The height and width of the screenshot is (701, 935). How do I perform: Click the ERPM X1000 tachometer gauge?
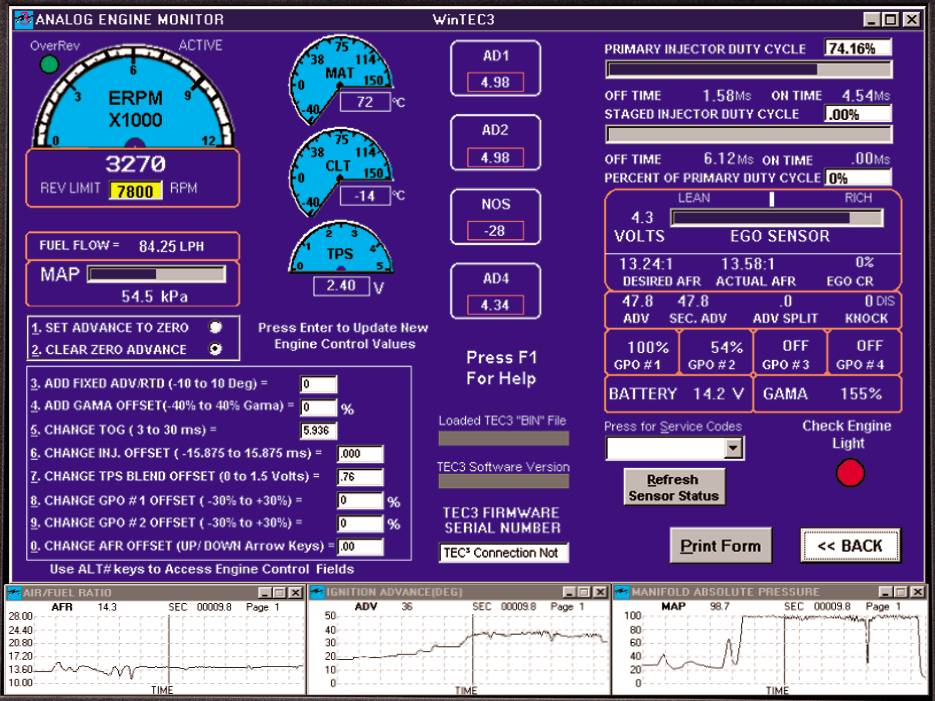[x=134, y=96]
